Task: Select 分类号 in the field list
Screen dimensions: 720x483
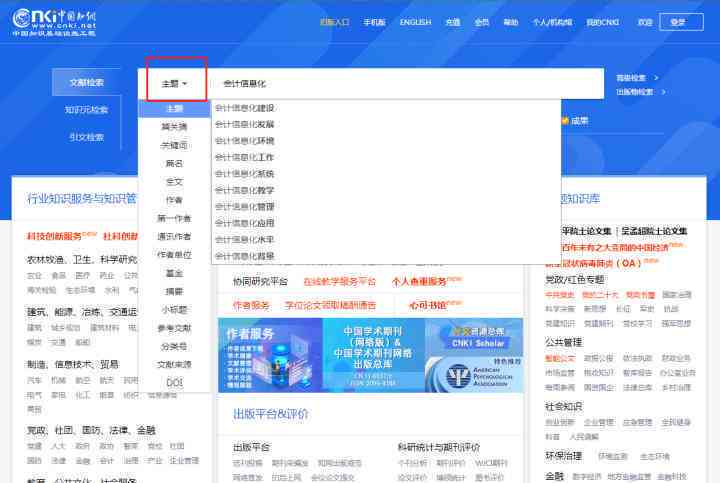Action: tap(174, 346)
